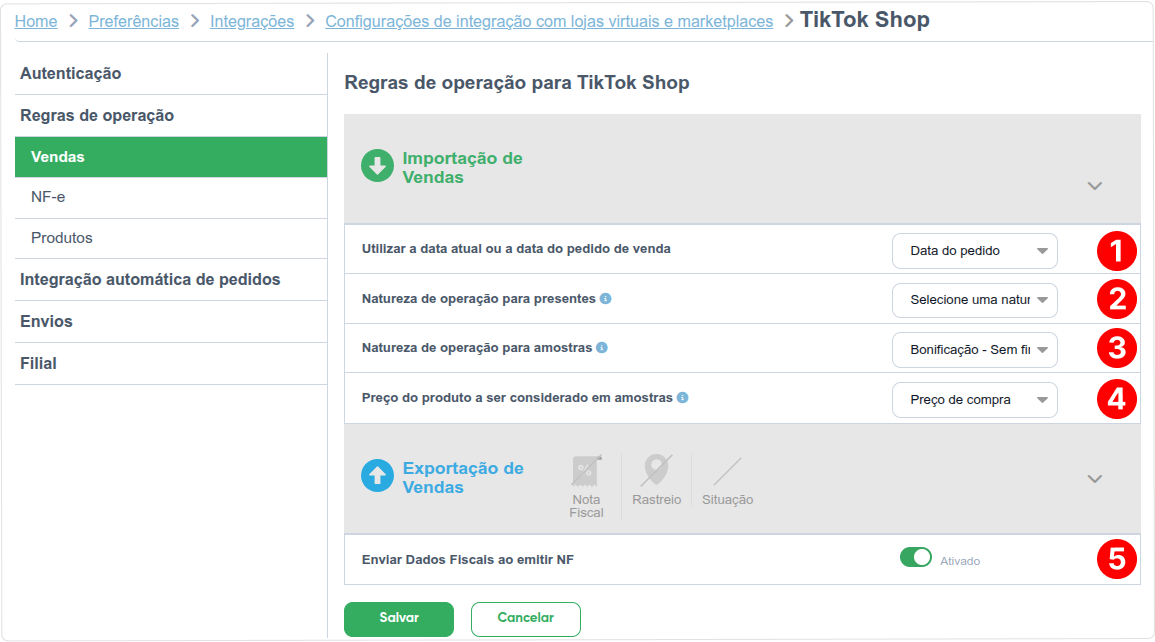Screen dimensions: 1155x642
Task: Select the Vendas sidebar item
Action: coord(171,157)
